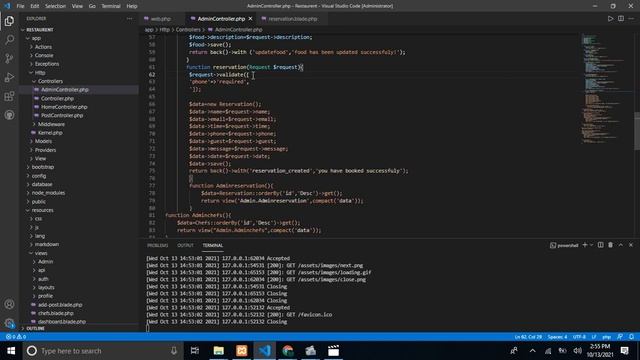
Task: Open the File menu
Action: (20, 6)
